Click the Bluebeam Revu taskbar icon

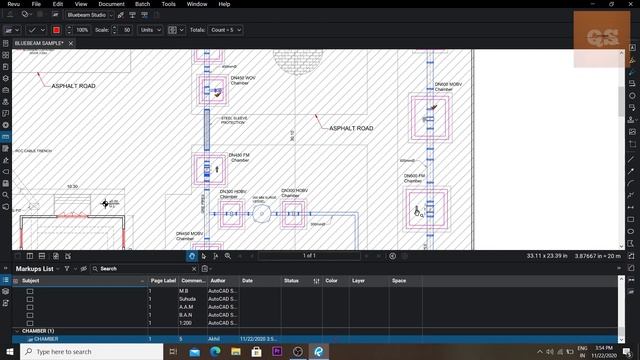(x=318, y=352)
